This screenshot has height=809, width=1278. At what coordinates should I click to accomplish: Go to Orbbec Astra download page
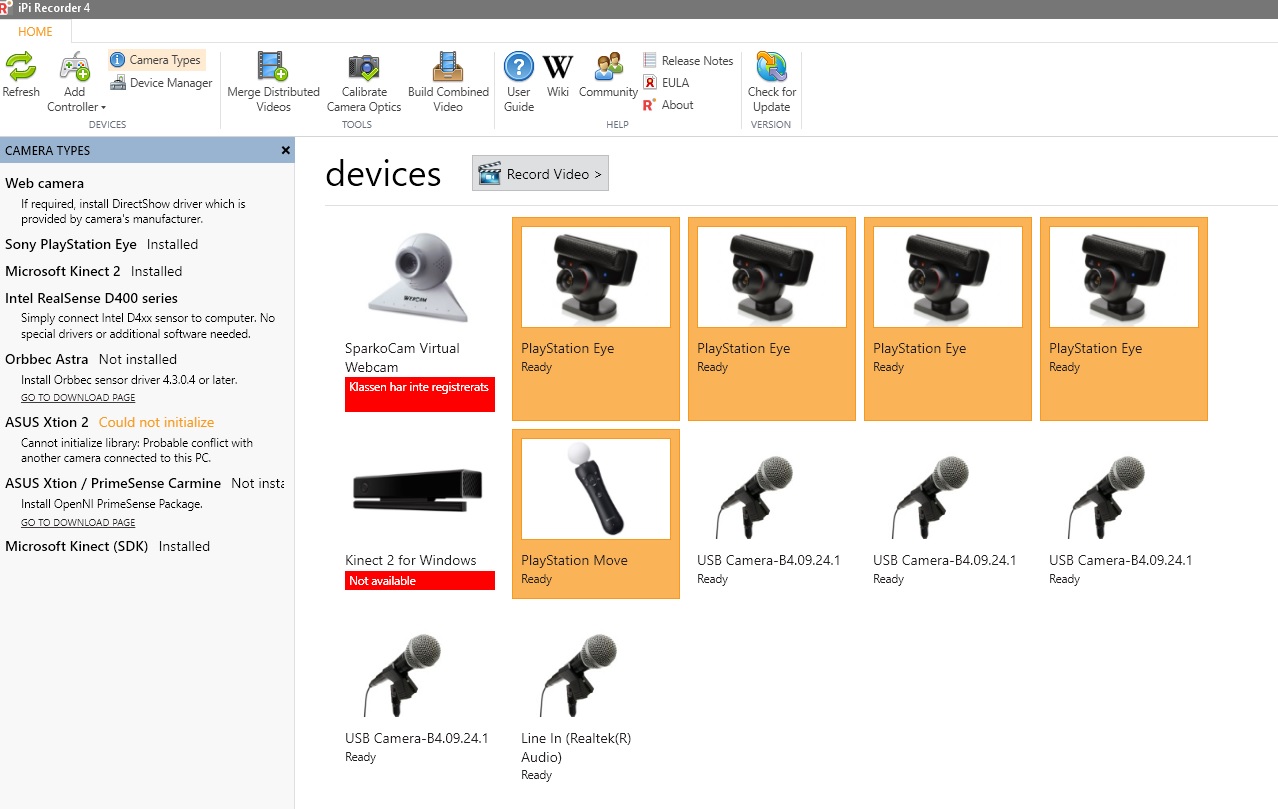[x=78, y=398]
